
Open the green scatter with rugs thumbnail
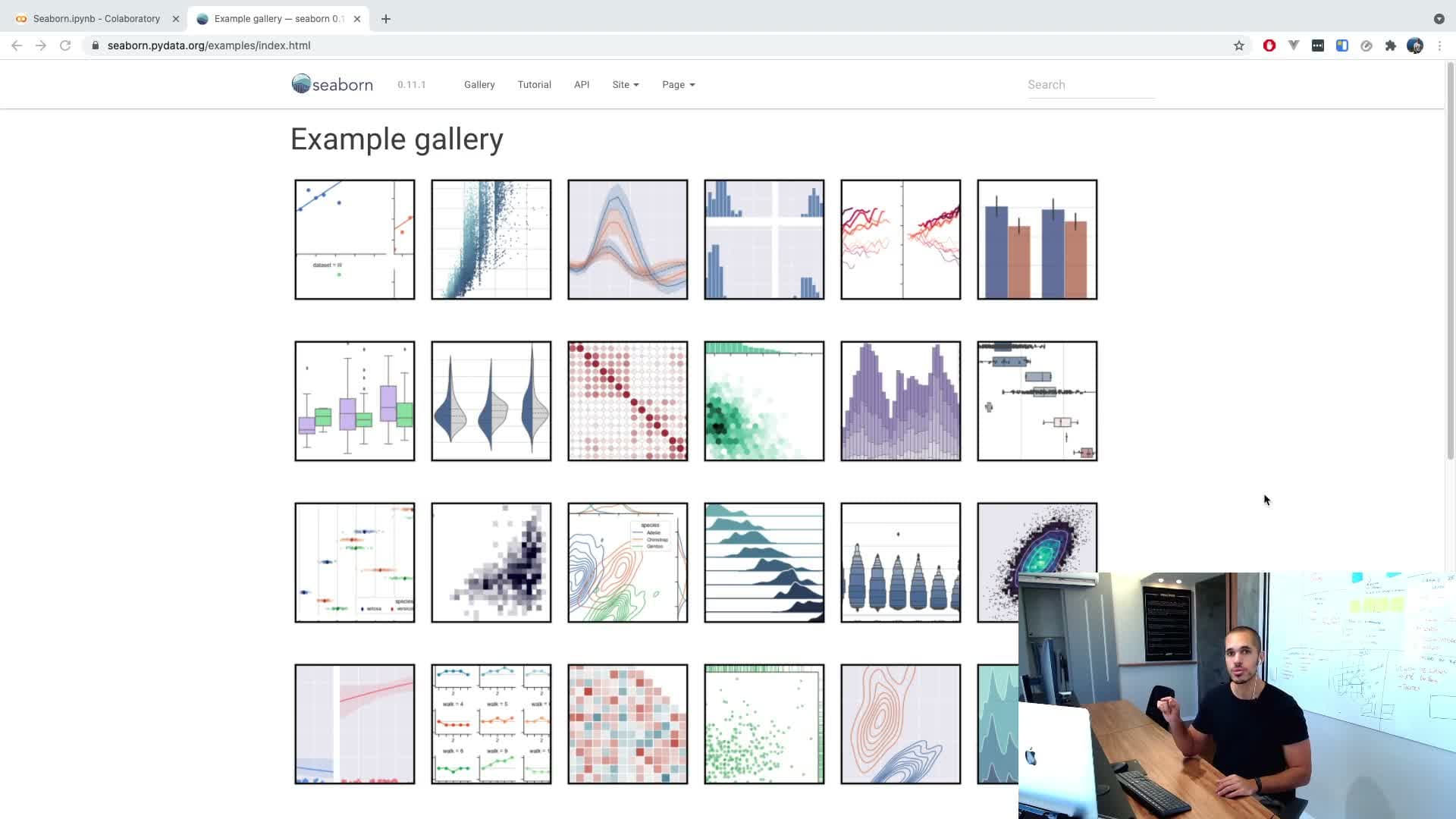(764, 724)
